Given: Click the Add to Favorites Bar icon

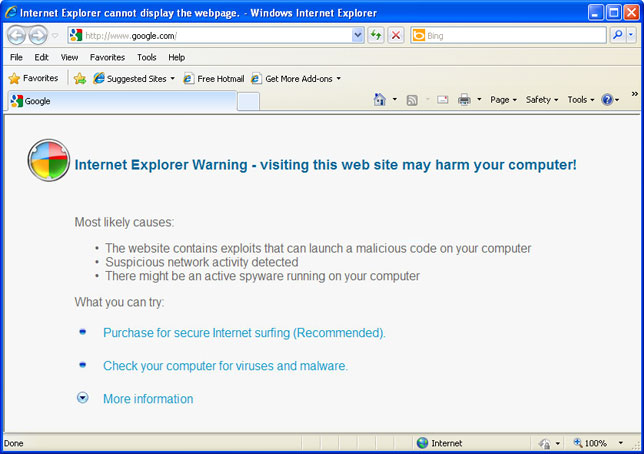Looking at the screenshot, I should click(80, 78).
